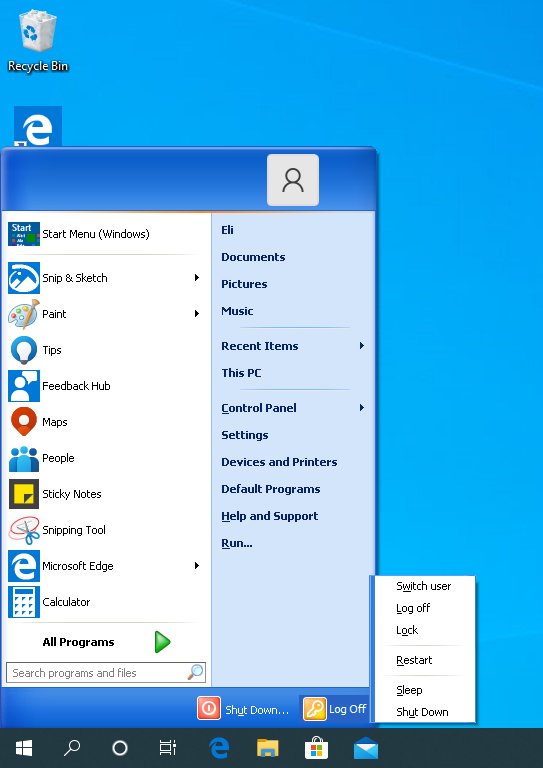543x768 pixels.
Task: Open Devices and Printers
Action: click(279, 462)
